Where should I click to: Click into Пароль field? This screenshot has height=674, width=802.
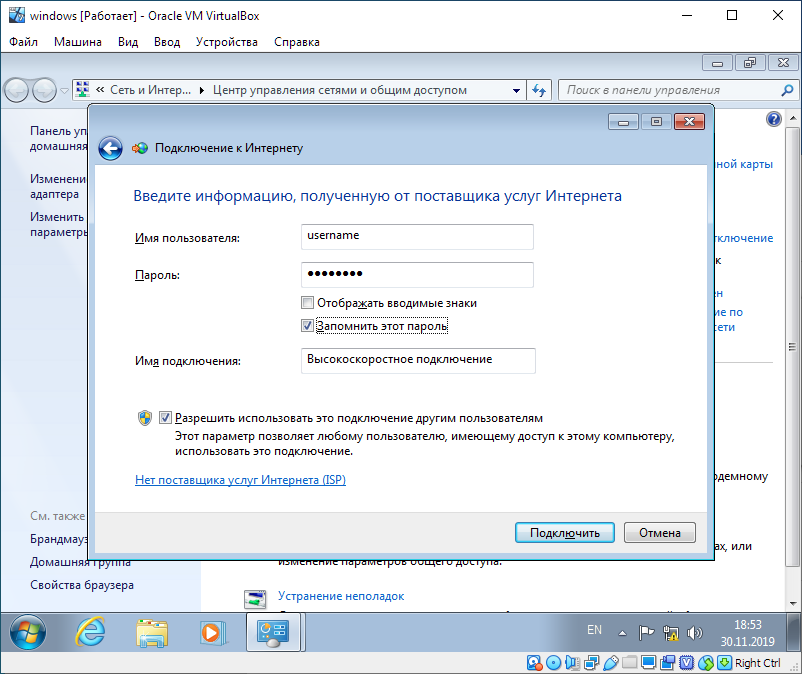coord(417,275)
